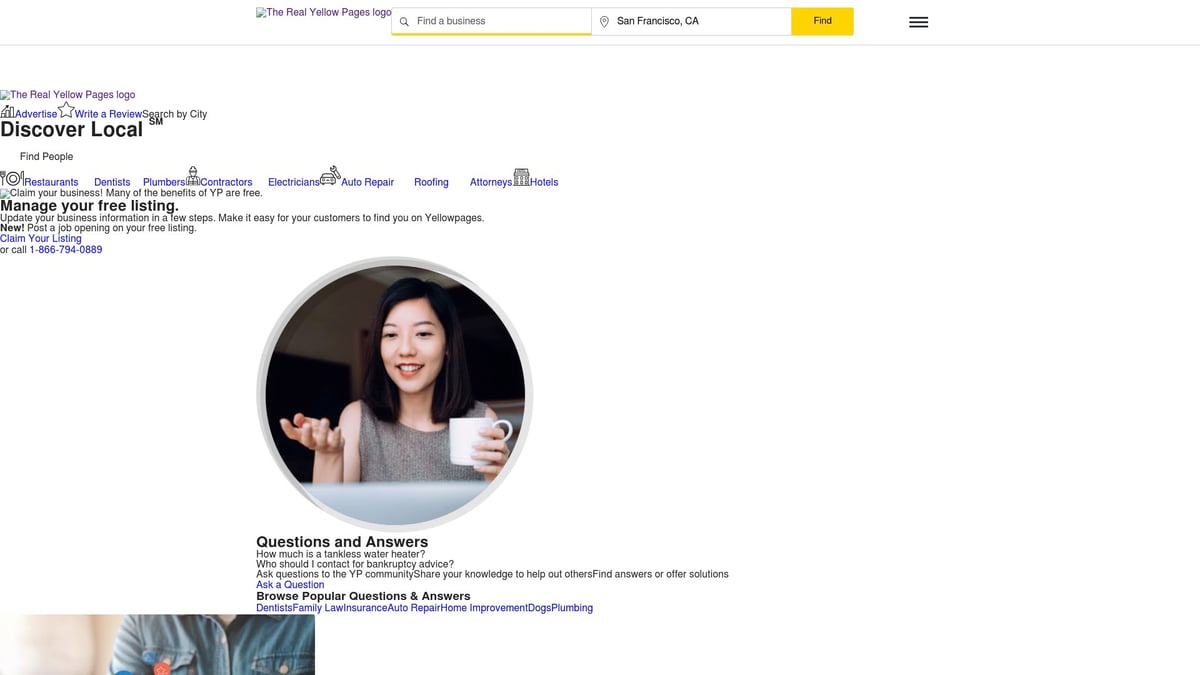Open the Home Improvement questions link
Image resolution: width=1200 pixels, height=675 pixels.
pyautogui.click(x=484, y=608)
